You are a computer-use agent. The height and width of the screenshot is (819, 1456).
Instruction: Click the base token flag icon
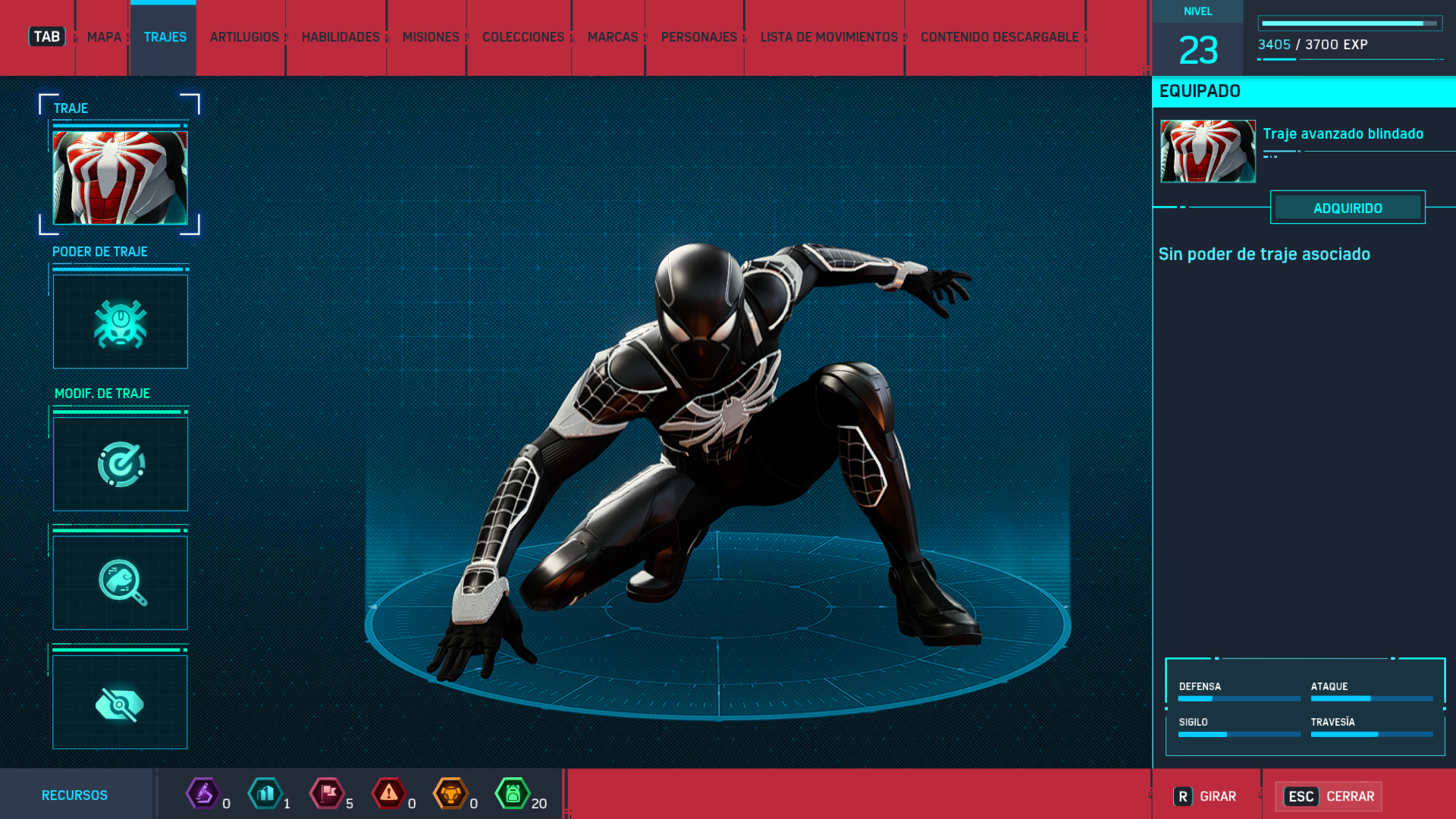[x=327, y=794]
